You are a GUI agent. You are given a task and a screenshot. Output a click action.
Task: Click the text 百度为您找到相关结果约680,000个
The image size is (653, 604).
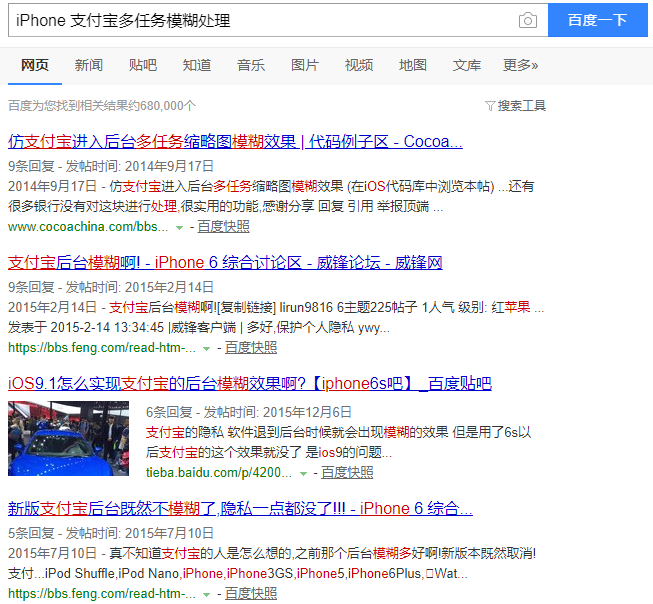(x=102, y=106)
